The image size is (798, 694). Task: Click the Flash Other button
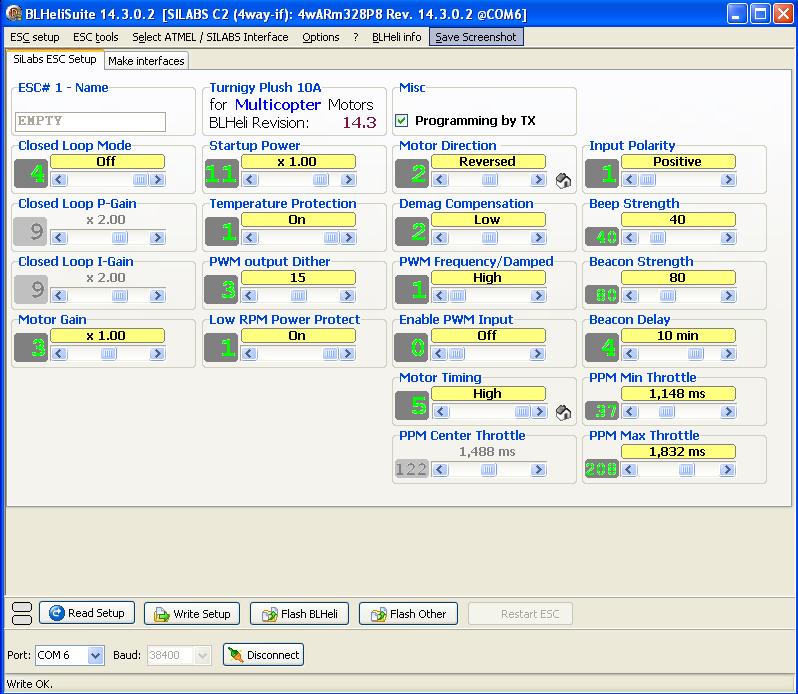[408, 614]
